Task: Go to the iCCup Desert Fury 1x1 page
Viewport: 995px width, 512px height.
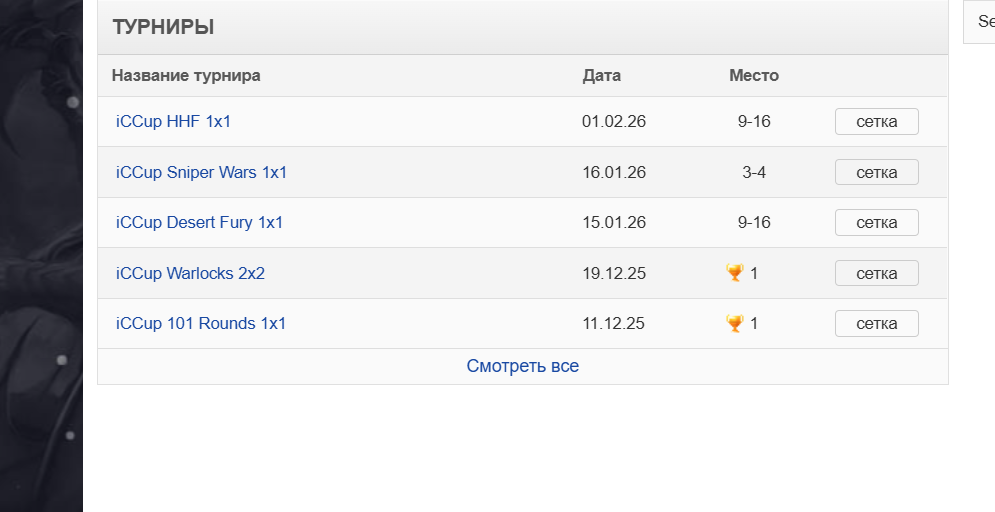Action: tap(199, 222)
